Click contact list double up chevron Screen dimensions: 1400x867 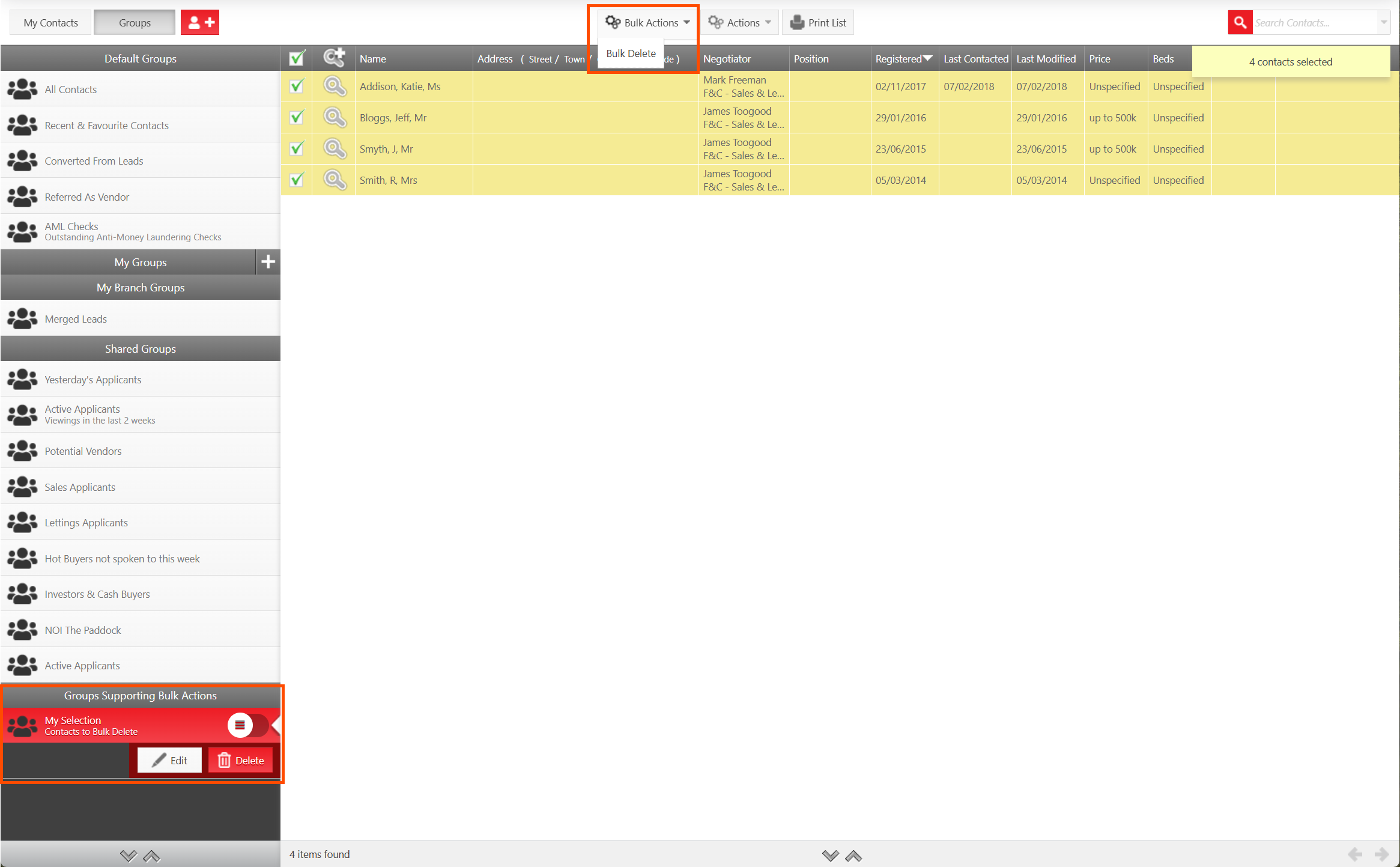point(853,856)
